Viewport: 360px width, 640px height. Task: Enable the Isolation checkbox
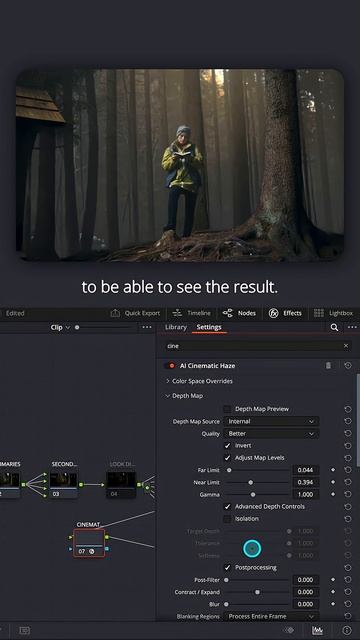[227, 519]
